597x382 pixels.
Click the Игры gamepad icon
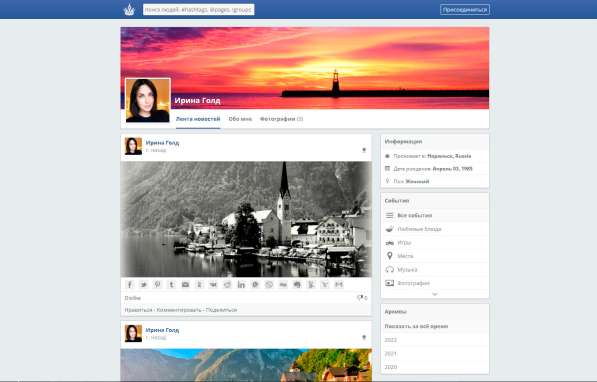pos(389,243)
